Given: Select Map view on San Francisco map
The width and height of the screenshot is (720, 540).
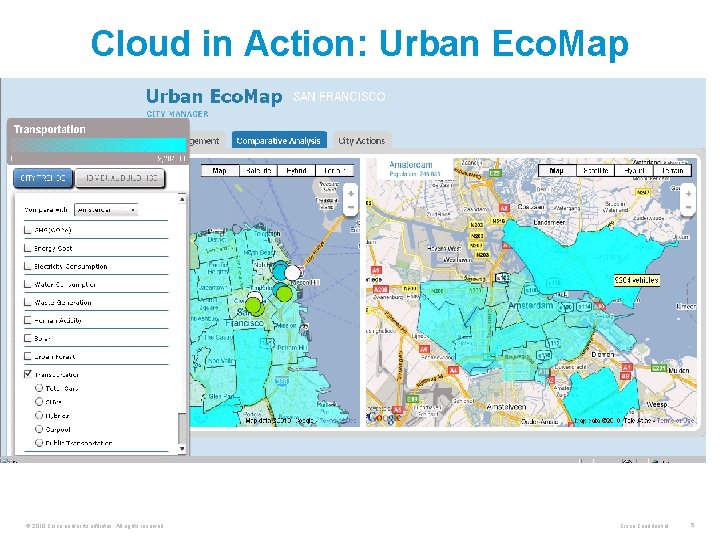Looking at the screenshot, I should 219,171.
